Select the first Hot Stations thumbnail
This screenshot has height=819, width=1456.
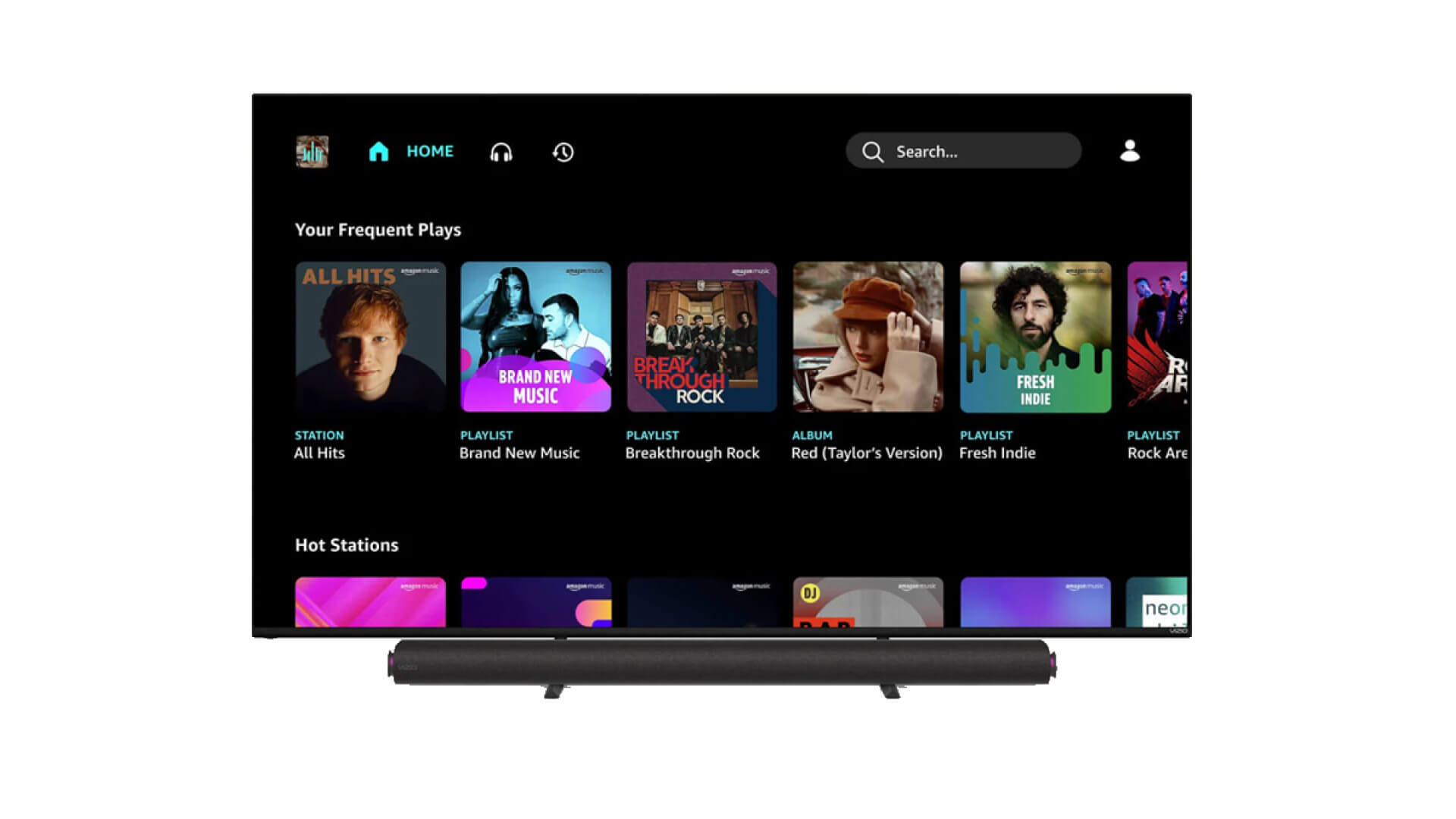(x=369, y=600)
